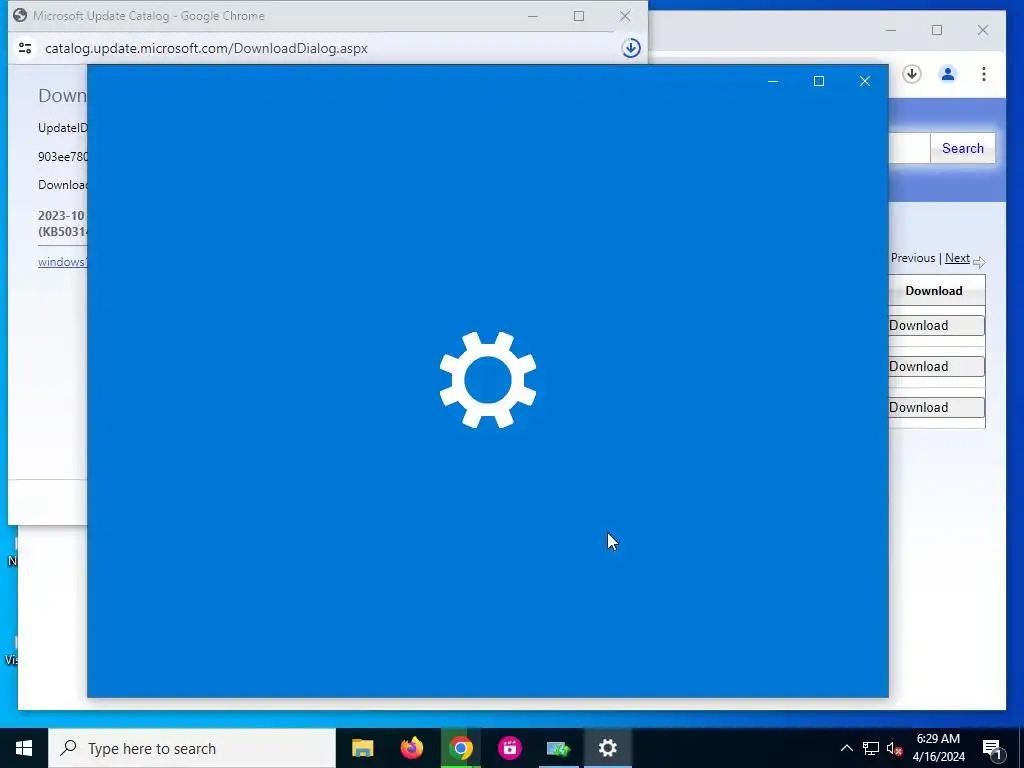Maximize the Settings window

tap(818, 81)
